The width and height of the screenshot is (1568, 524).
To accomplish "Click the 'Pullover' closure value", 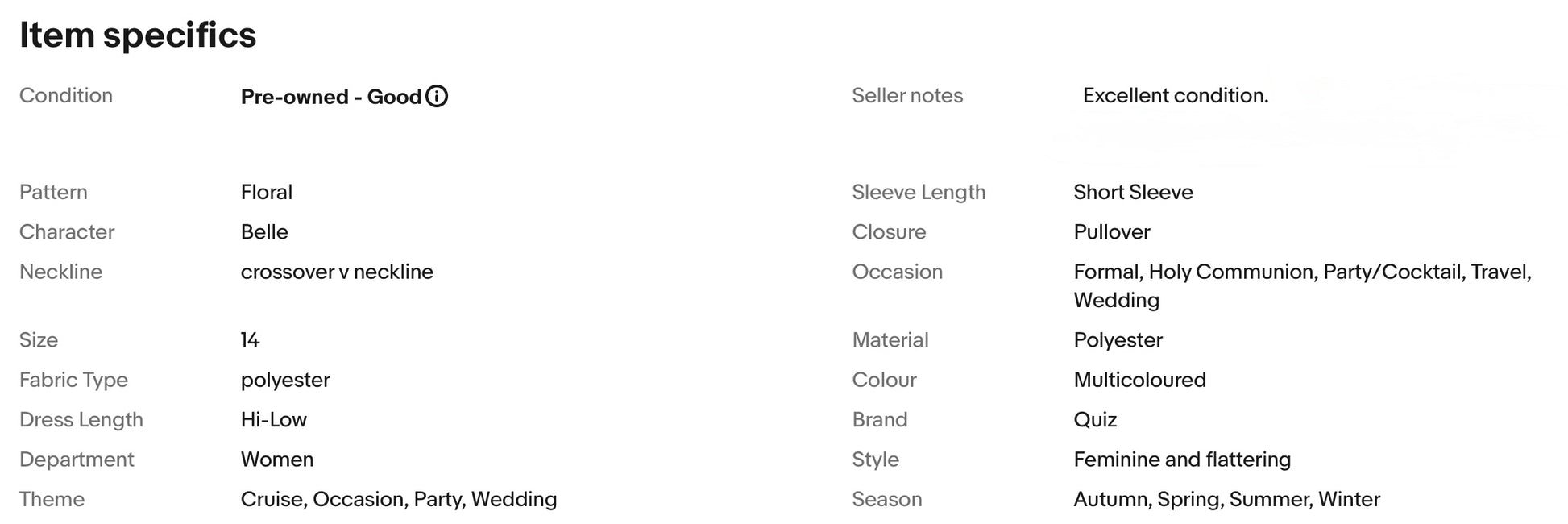I will click(1112, 231).
